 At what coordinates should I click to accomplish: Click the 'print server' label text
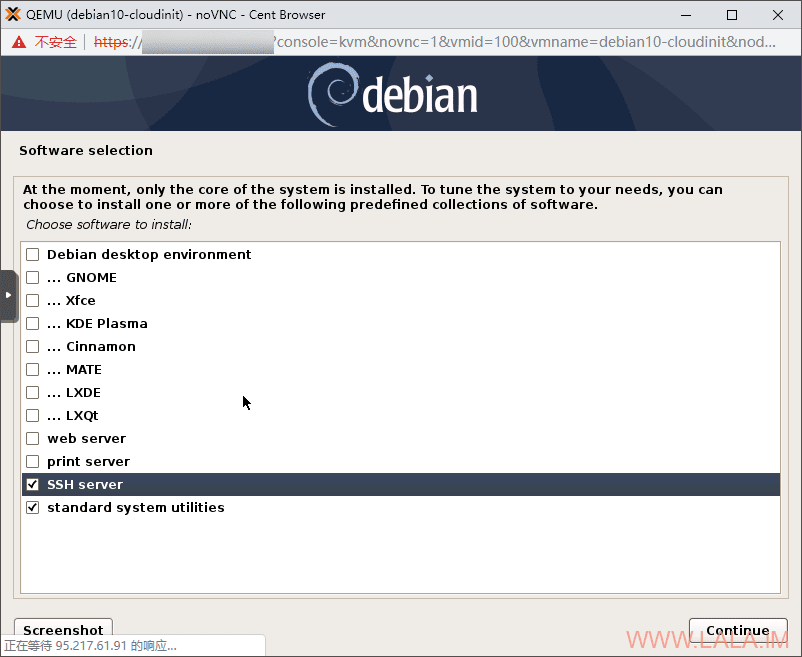click(88, 462)
